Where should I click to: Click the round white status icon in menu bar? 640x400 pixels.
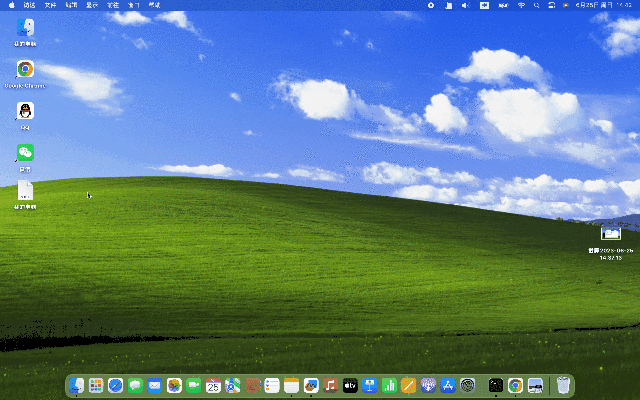431,5
